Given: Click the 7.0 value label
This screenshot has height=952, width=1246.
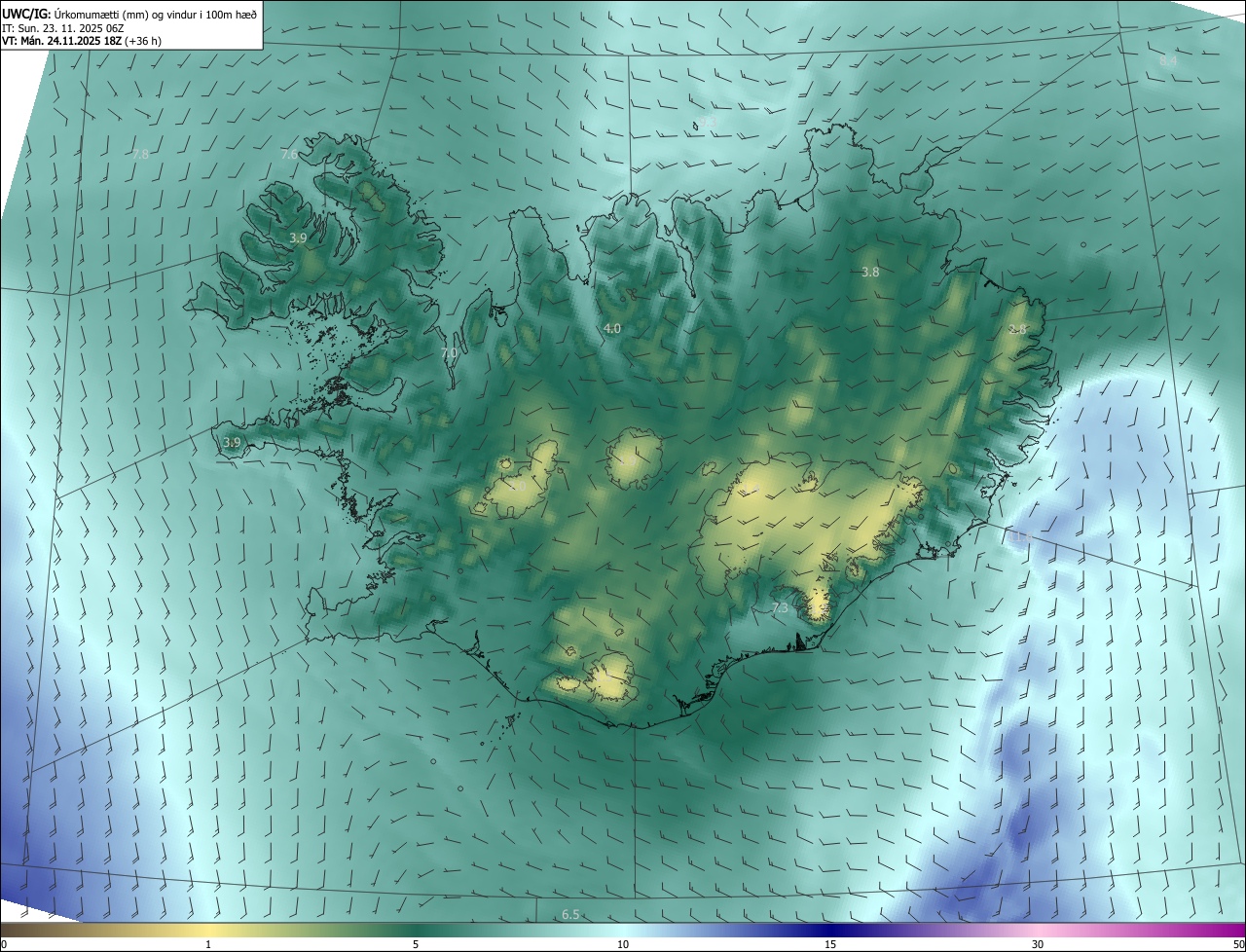Looking at the screenshot, I should point(449,352).
